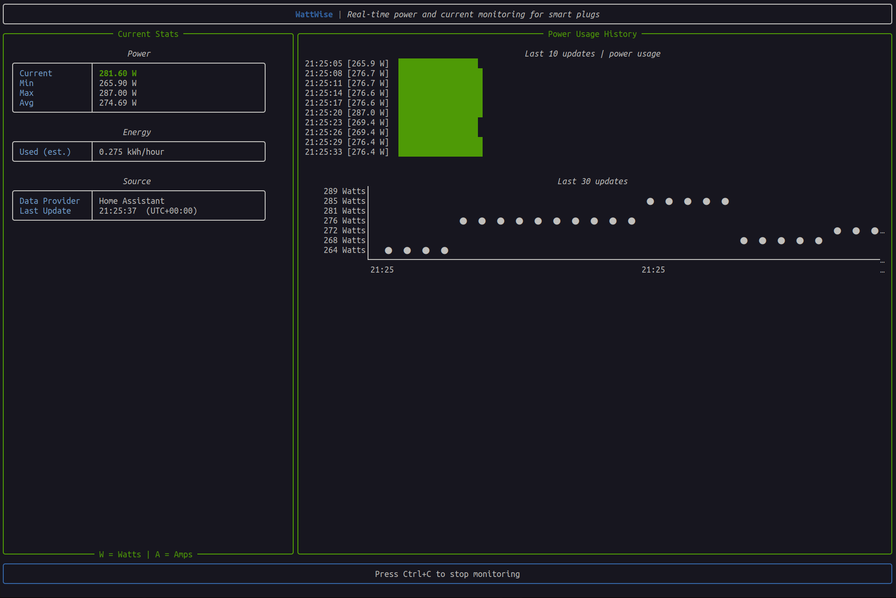Click the 21:25:20 [287.0 W] history entry
The image size is (896, 598).
347,113
